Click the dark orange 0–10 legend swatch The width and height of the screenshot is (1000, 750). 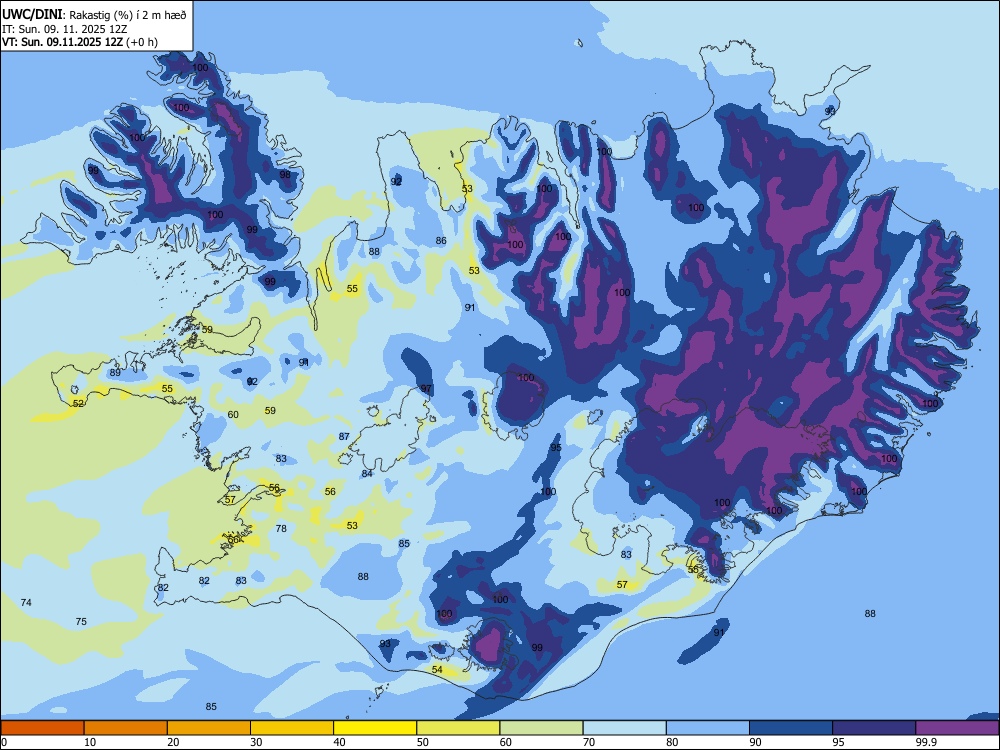coord(42,728)
